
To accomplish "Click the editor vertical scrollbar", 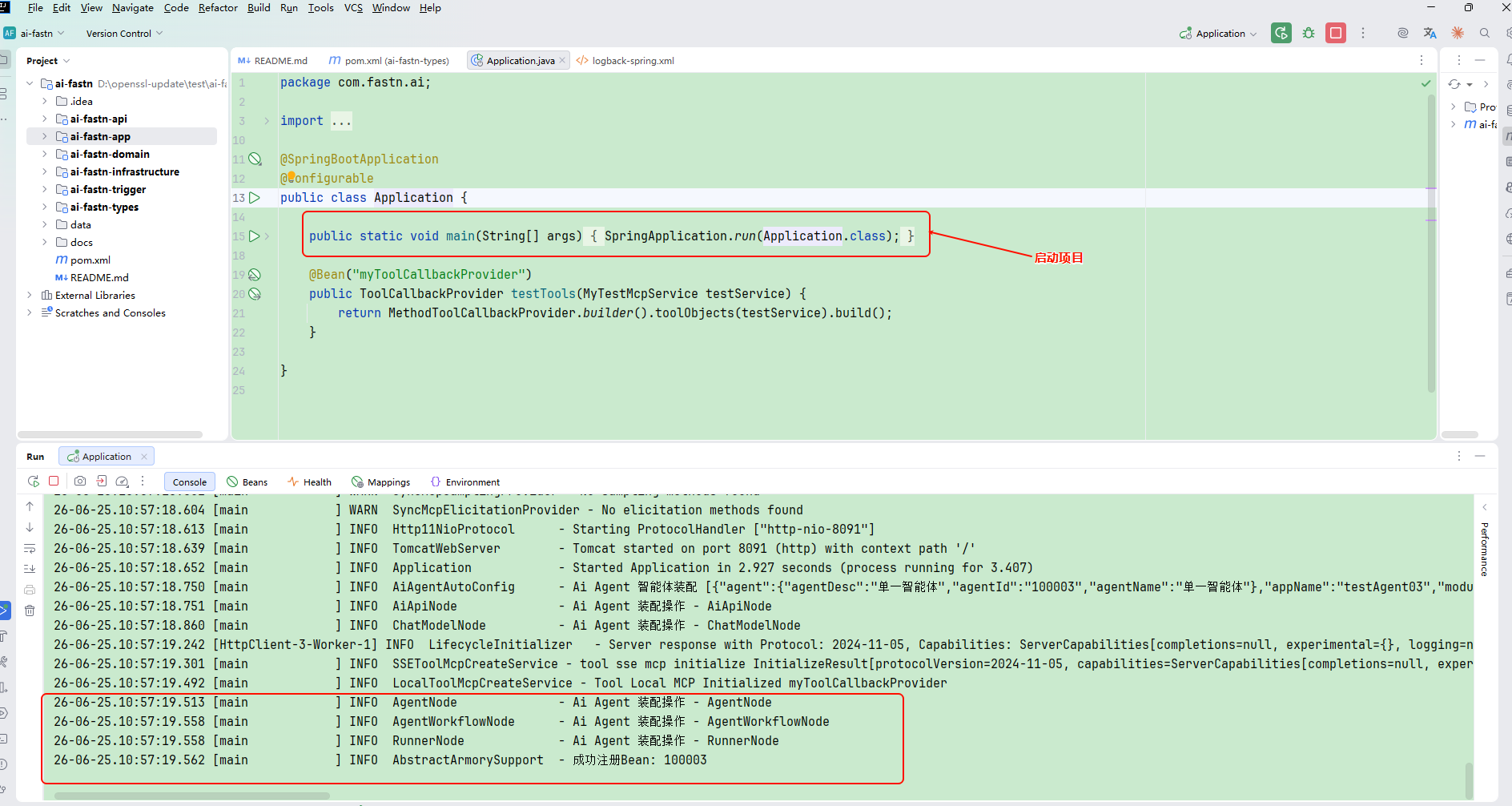I will 1431,244.
